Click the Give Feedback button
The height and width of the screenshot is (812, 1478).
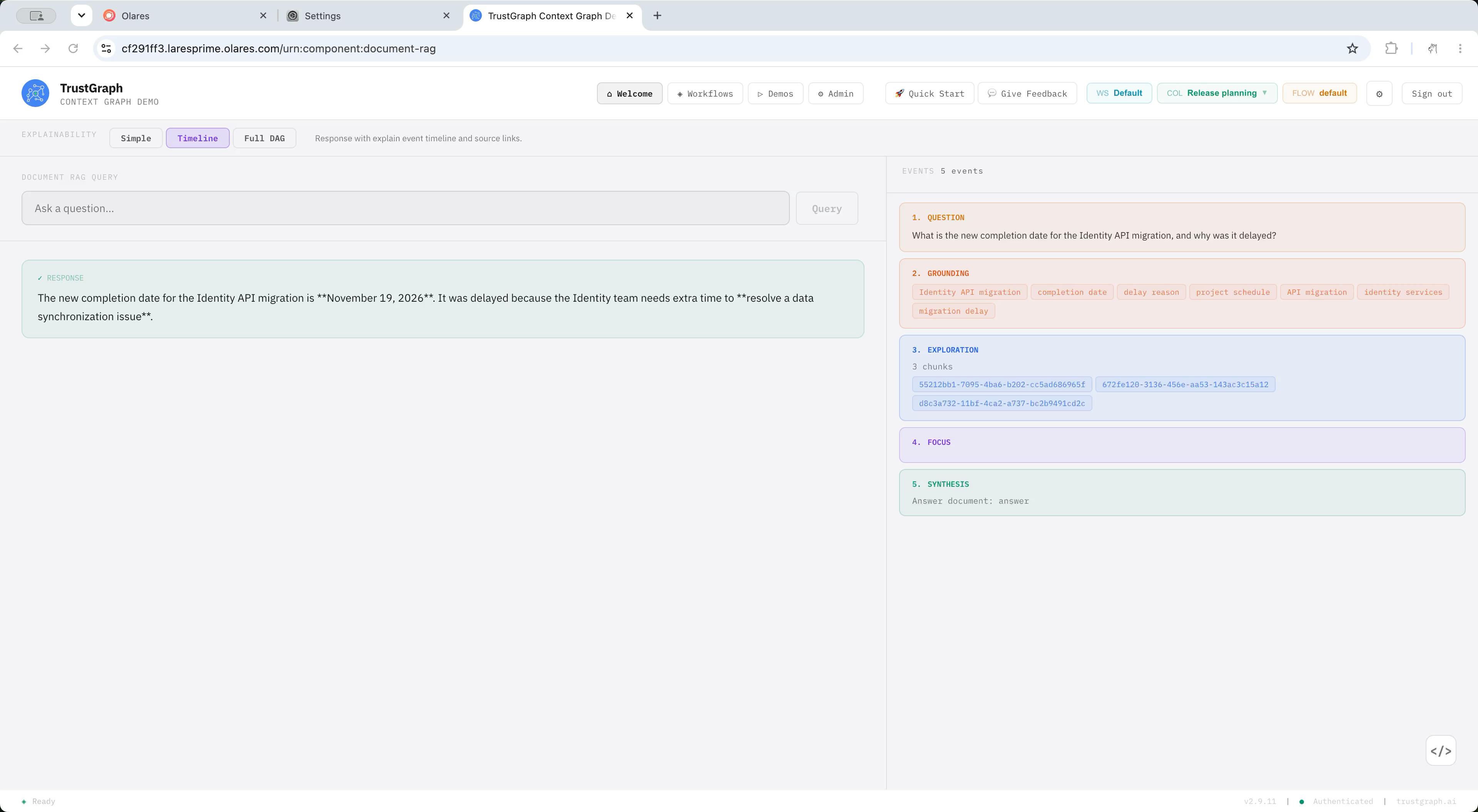(1027, 94)
